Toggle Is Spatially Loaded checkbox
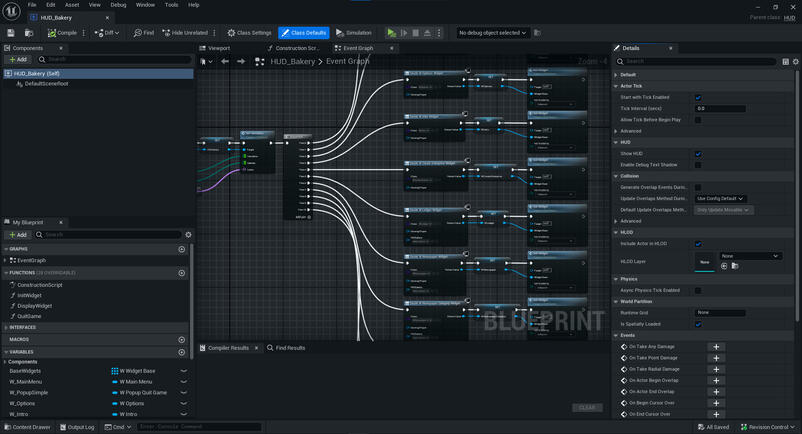This screenshot has width=802, height=434. click(698, 324)
